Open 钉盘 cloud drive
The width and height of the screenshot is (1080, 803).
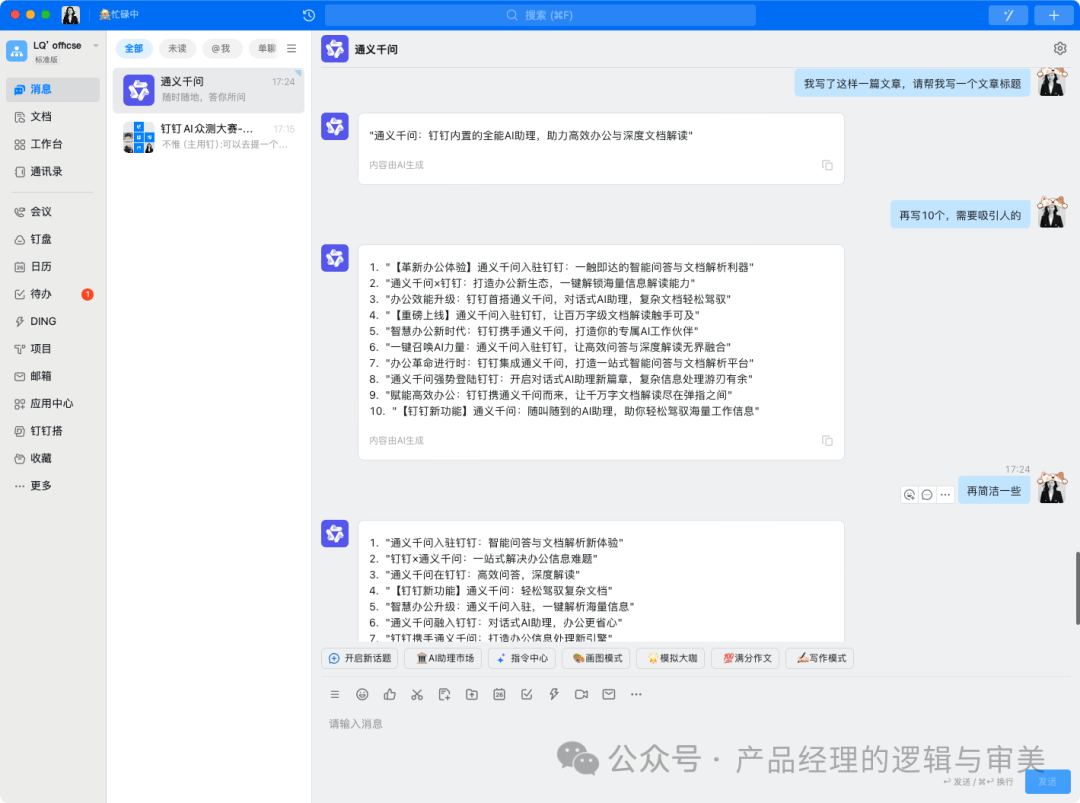tap(53, 240)
